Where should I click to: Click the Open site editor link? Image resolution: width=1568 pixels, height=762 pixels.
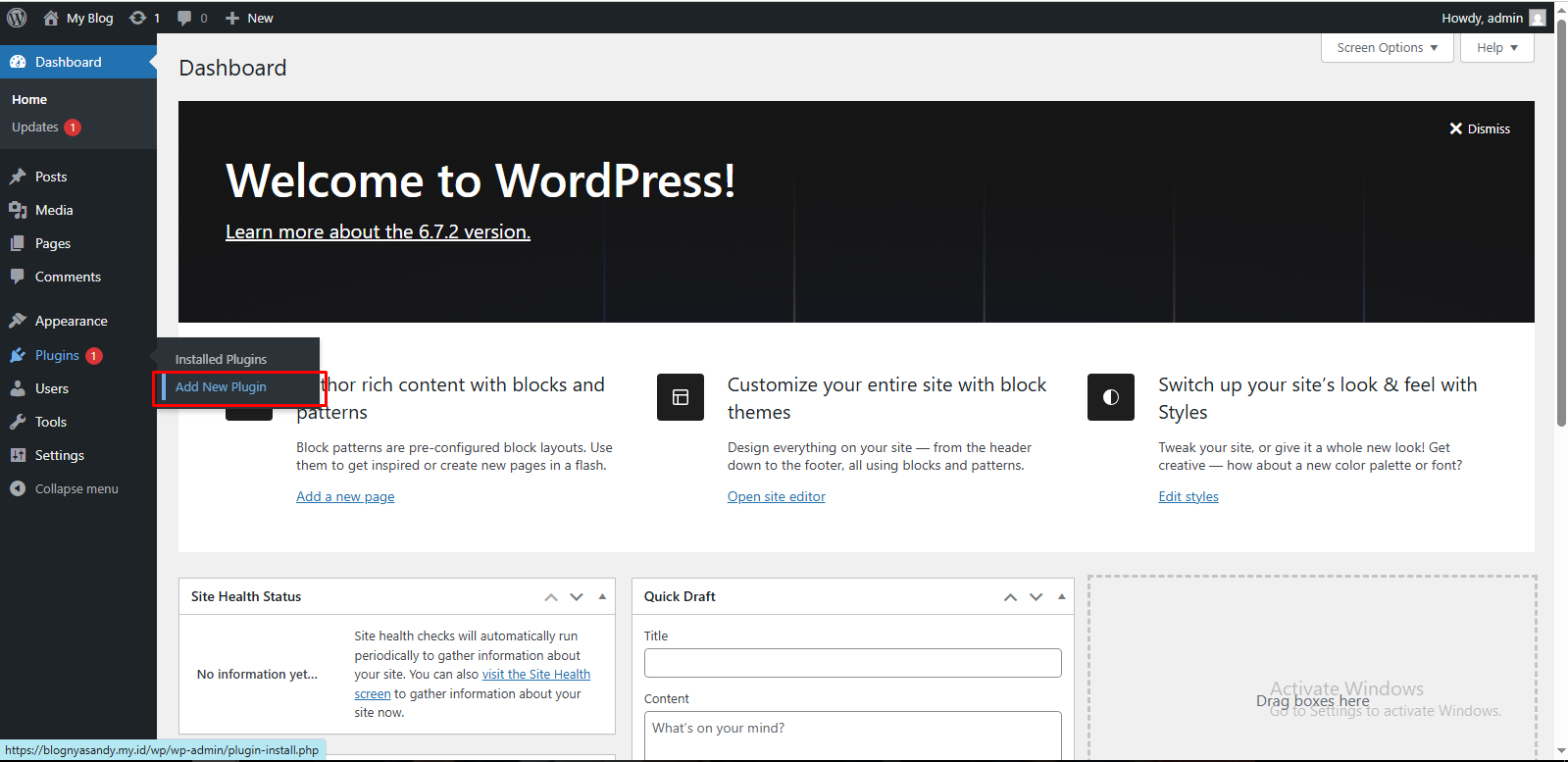[777, 496]
